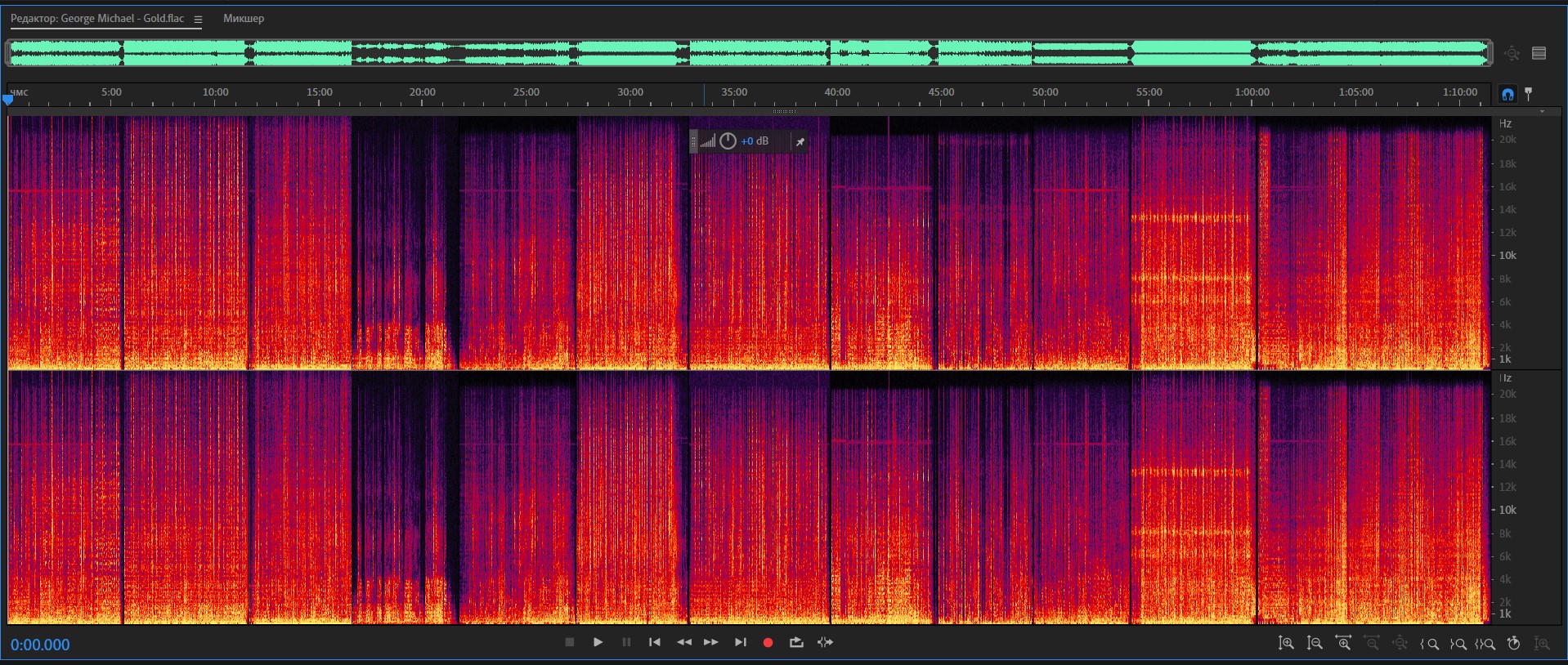Screen dimensions: 1568x665
Task: Zoom in amplitude with the magnifier icon
Action: tap(1285, 643)
